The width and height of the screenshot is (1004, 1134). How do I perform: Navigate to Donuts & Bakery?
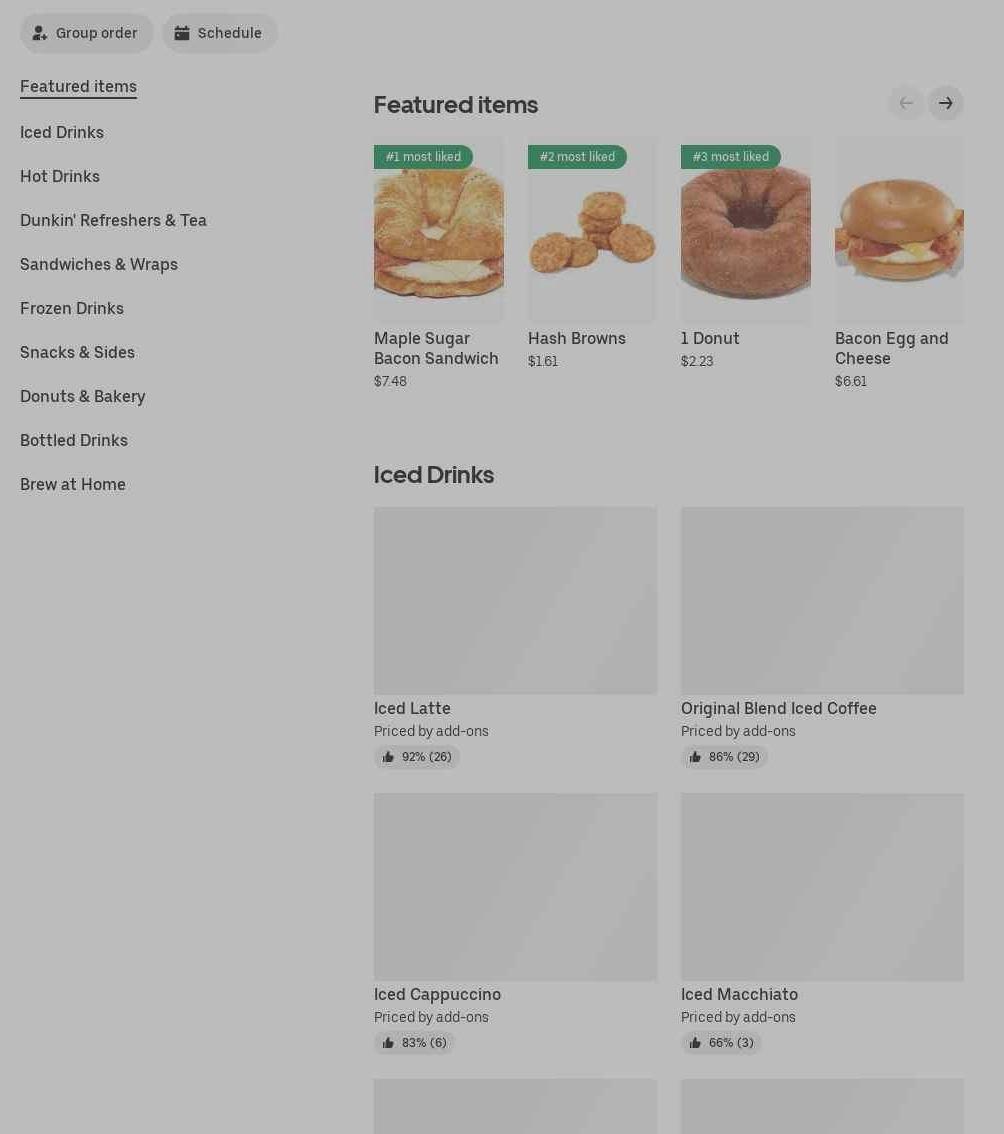pos(83,396)
